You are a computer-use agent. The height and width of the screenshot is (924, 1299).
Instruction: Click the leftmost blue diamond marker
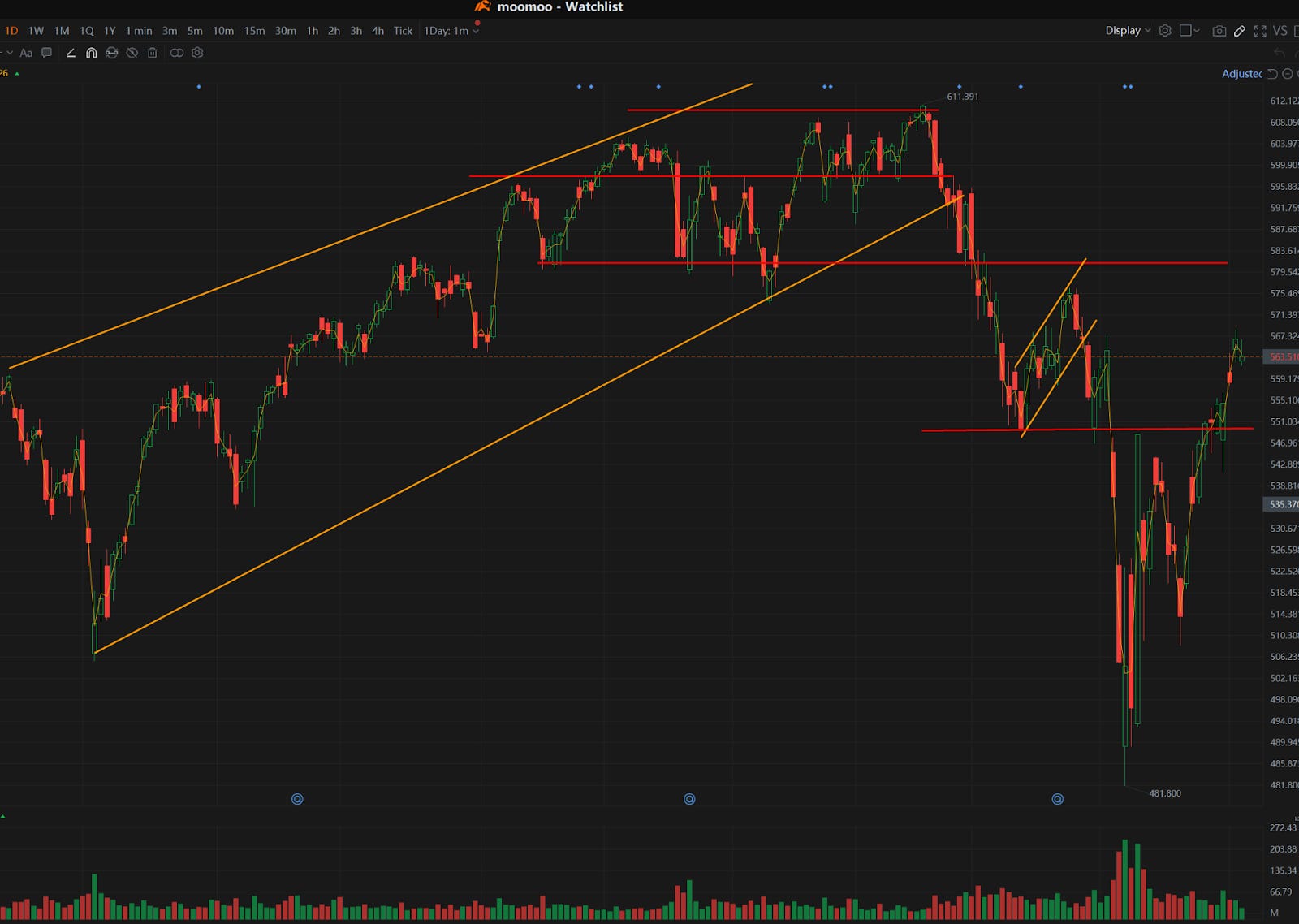pyautogui.click(x=199, y=86)
